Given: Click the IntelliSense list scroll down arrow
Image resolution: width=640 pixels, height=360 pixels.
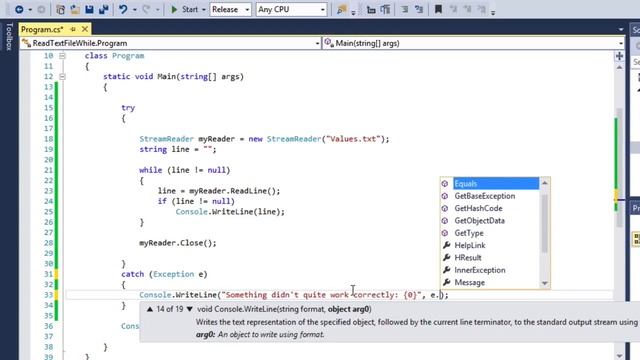Looking at the screenshot, I should click(x=544, y=283).
